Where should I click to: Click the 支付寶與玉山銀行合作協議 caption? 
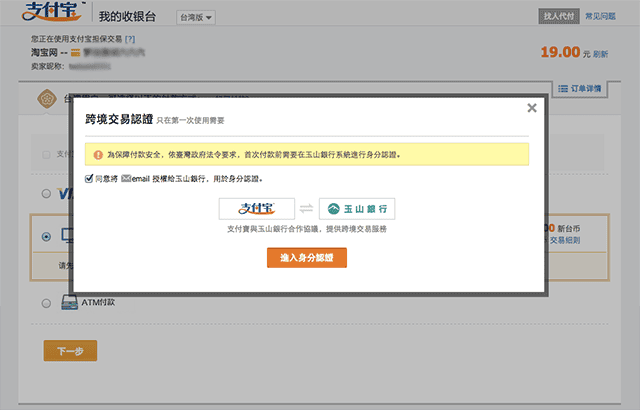click(307, 229)
